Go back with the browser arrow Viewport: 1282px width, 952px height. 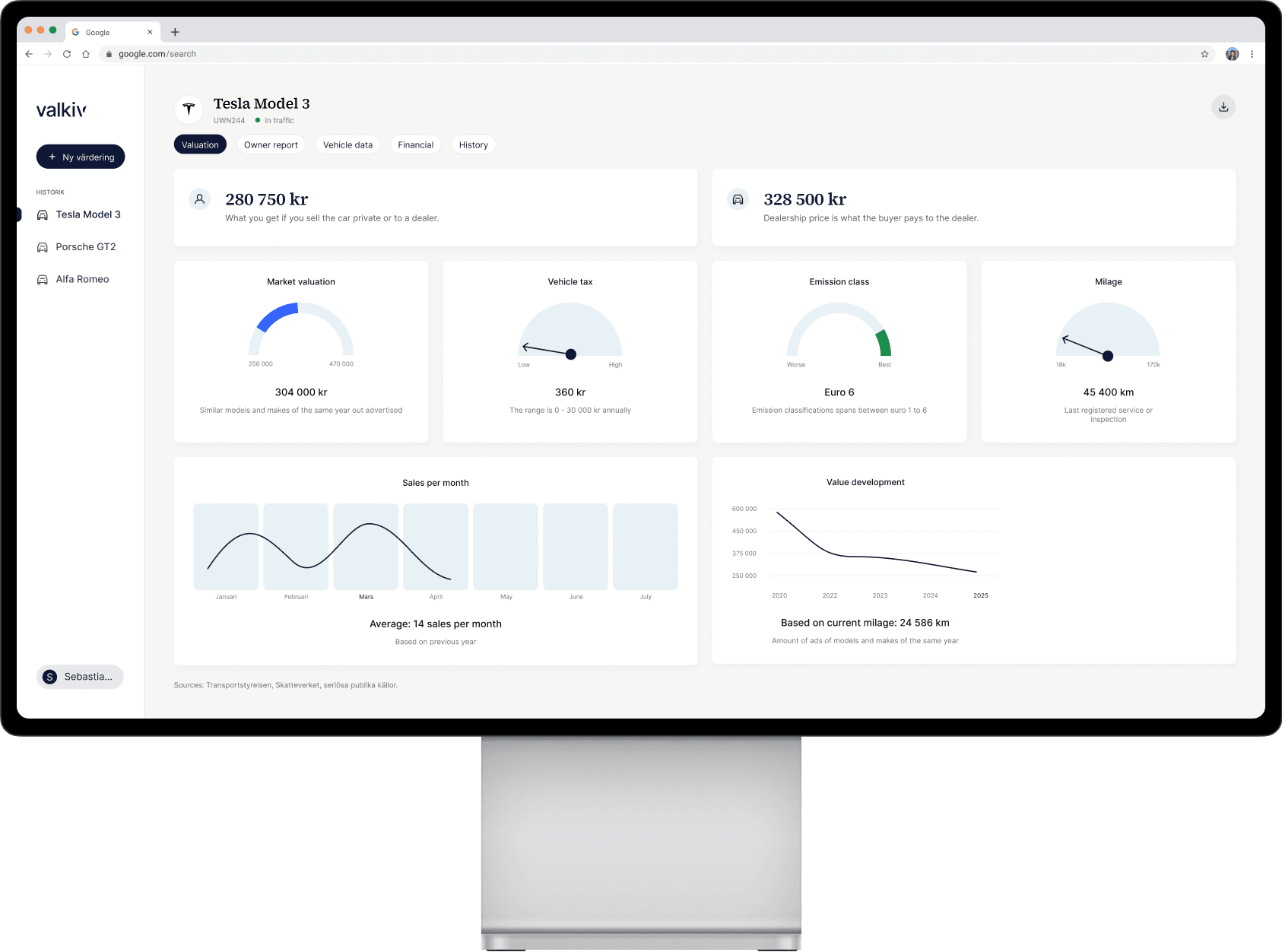point(29,54)
